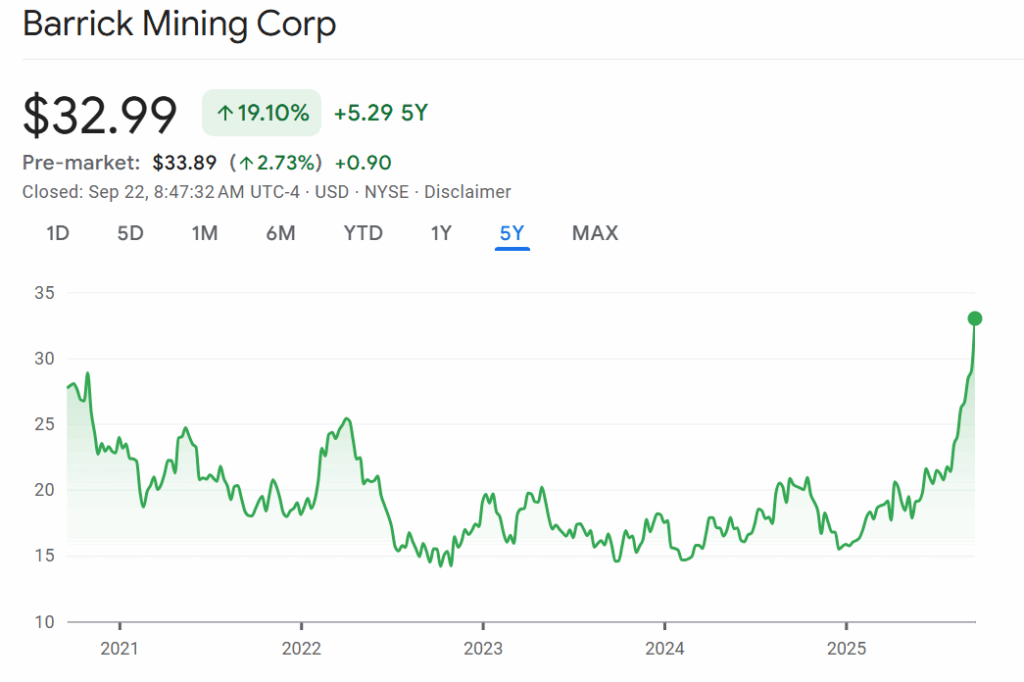This screenshot has width=1024, height=682.
Task: Click the 2023 label on the x-axis
Action: [x=483, y=649]
